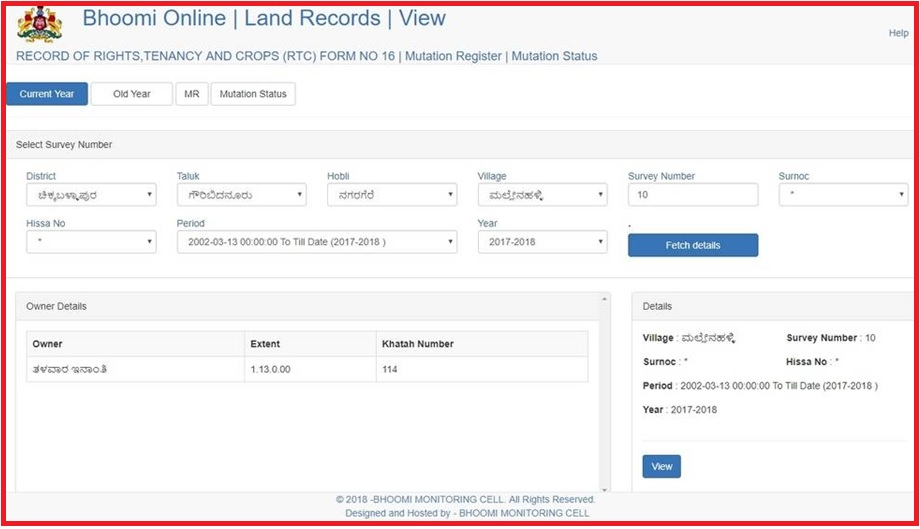Expand the Taluk dropdown

pos(242,195)
